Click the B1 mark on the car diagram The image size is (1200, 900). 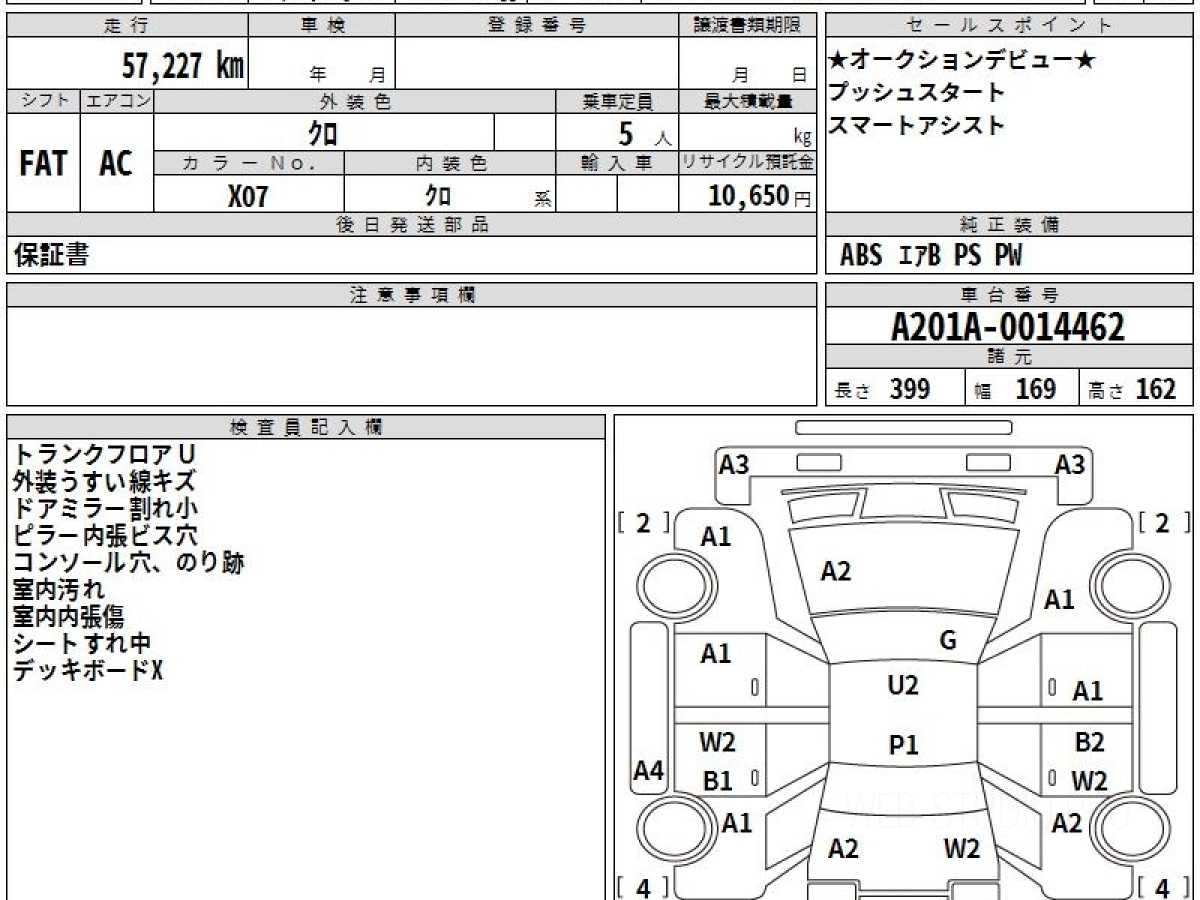(717, 782)
